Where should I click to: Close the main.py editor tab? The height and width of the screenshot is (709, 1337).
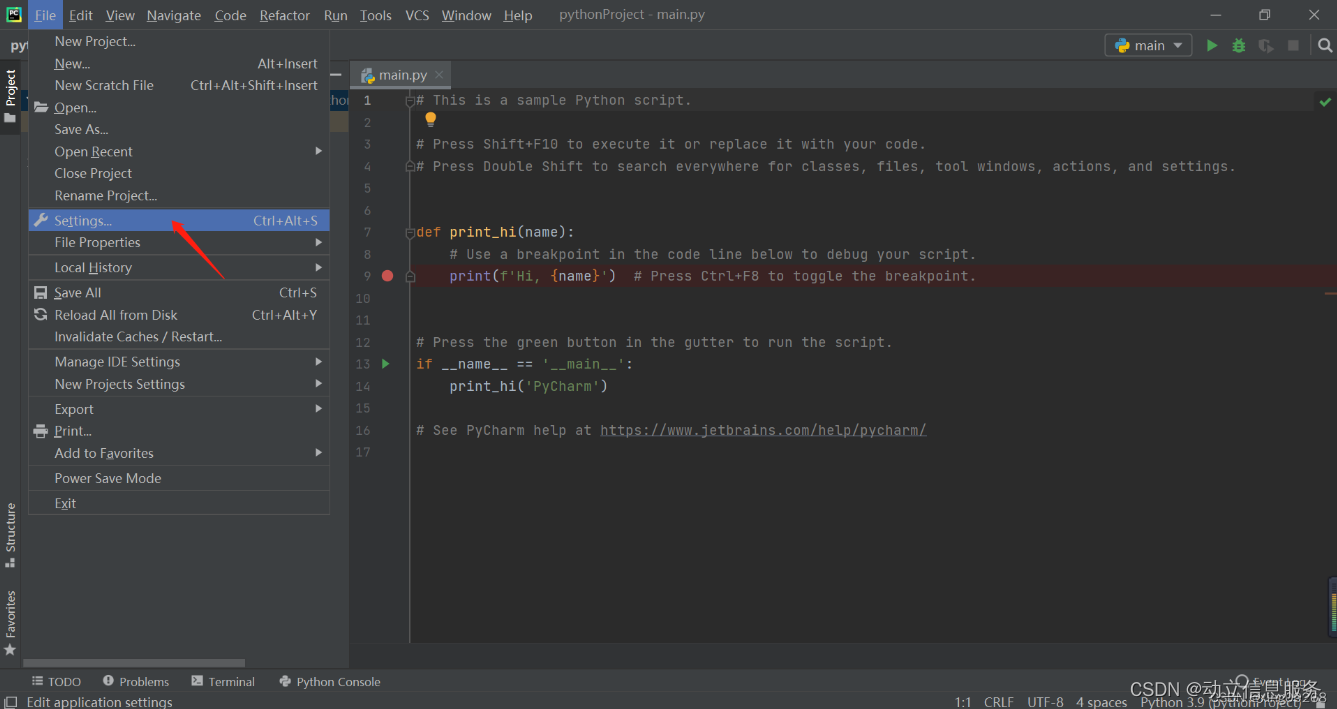(x=439, y=75)
